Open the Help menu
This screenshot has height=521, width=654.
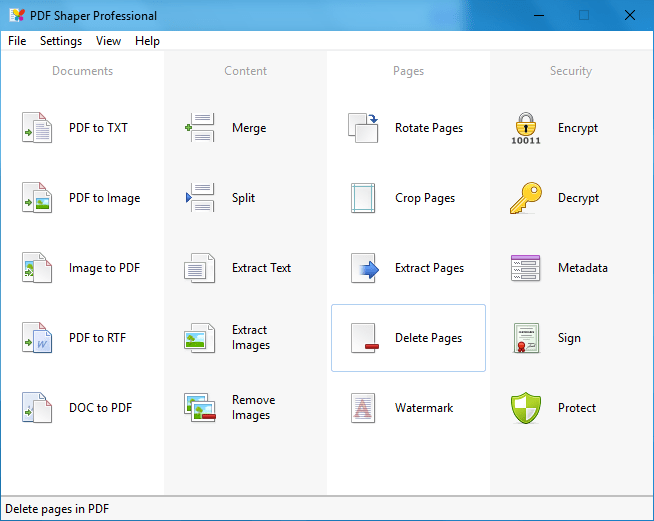pos(147,41)
